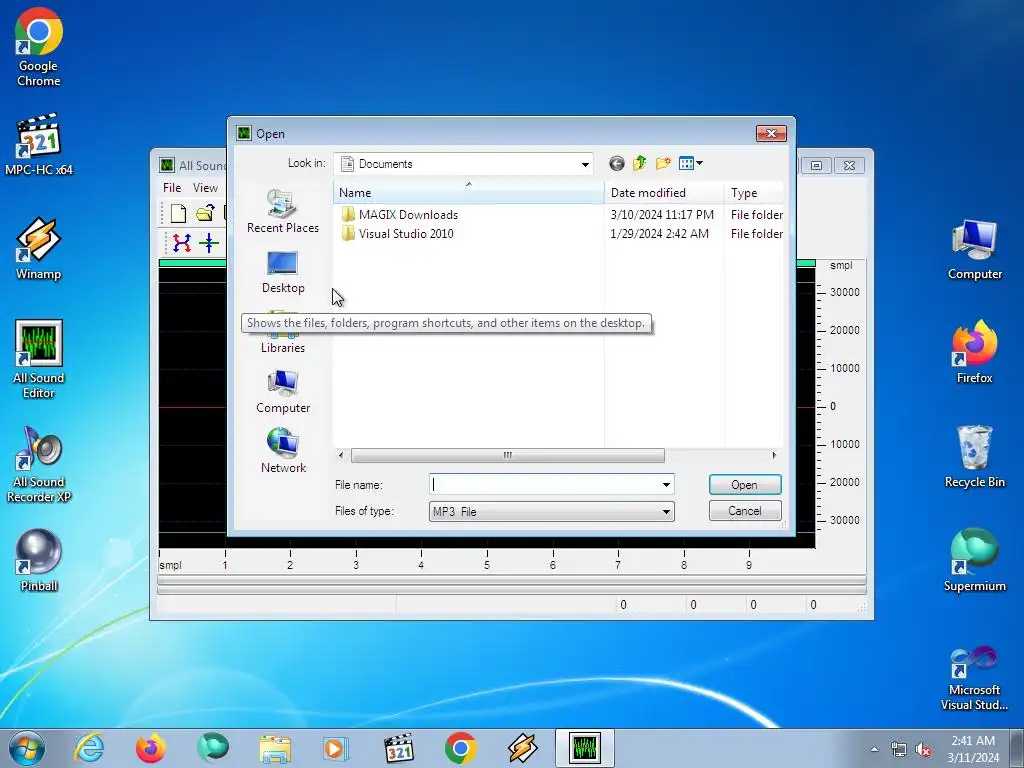Go to last folder visited button
Screen dimensions: 1024x768
point(616,163)
